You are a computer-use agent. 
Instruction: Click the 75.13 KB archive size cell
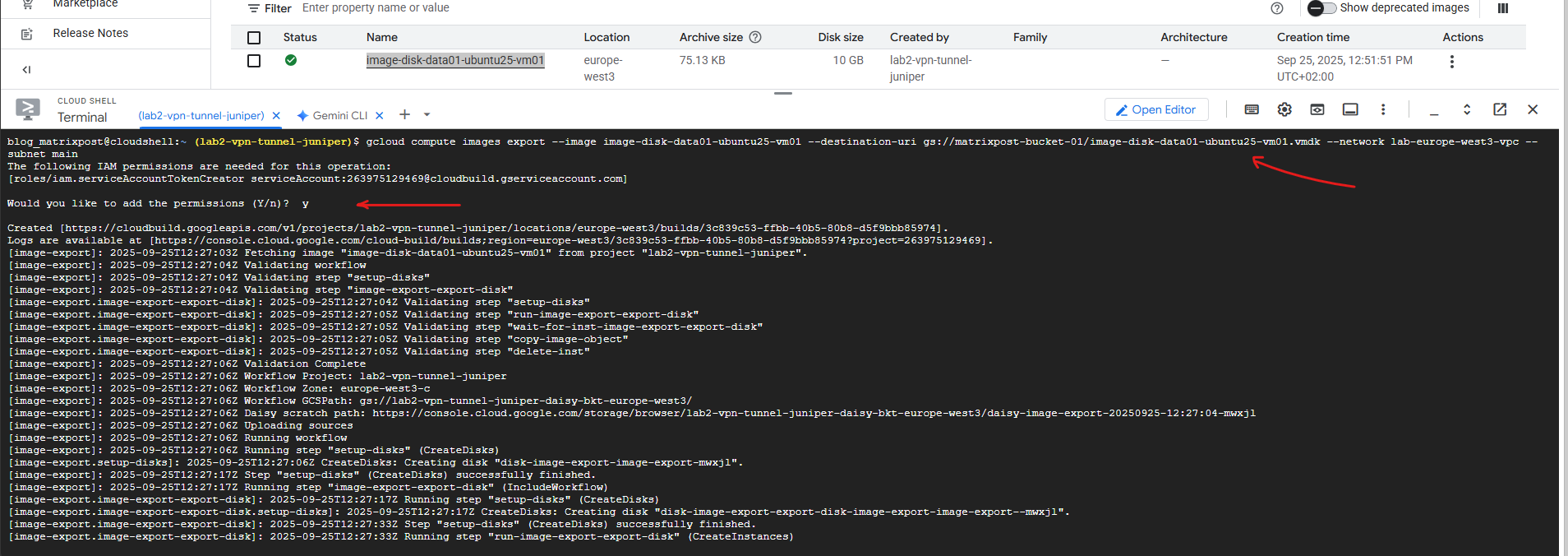702,60
